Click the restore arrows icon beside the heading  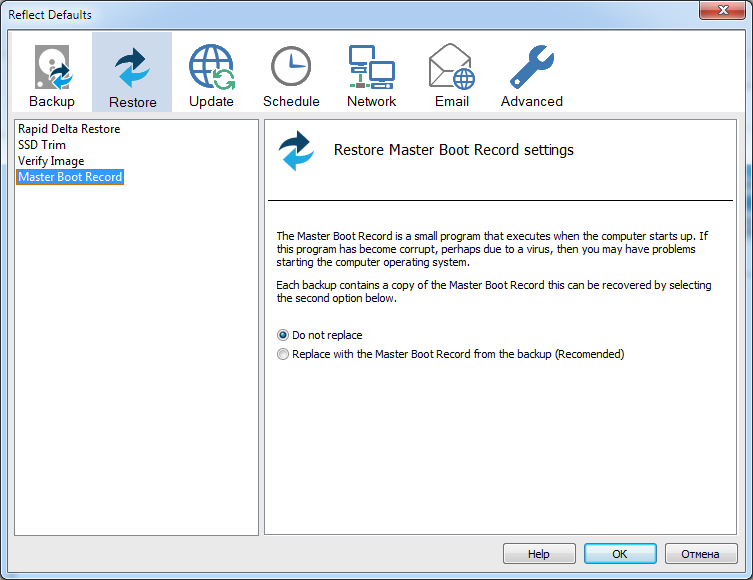click(x=296, y=151)
